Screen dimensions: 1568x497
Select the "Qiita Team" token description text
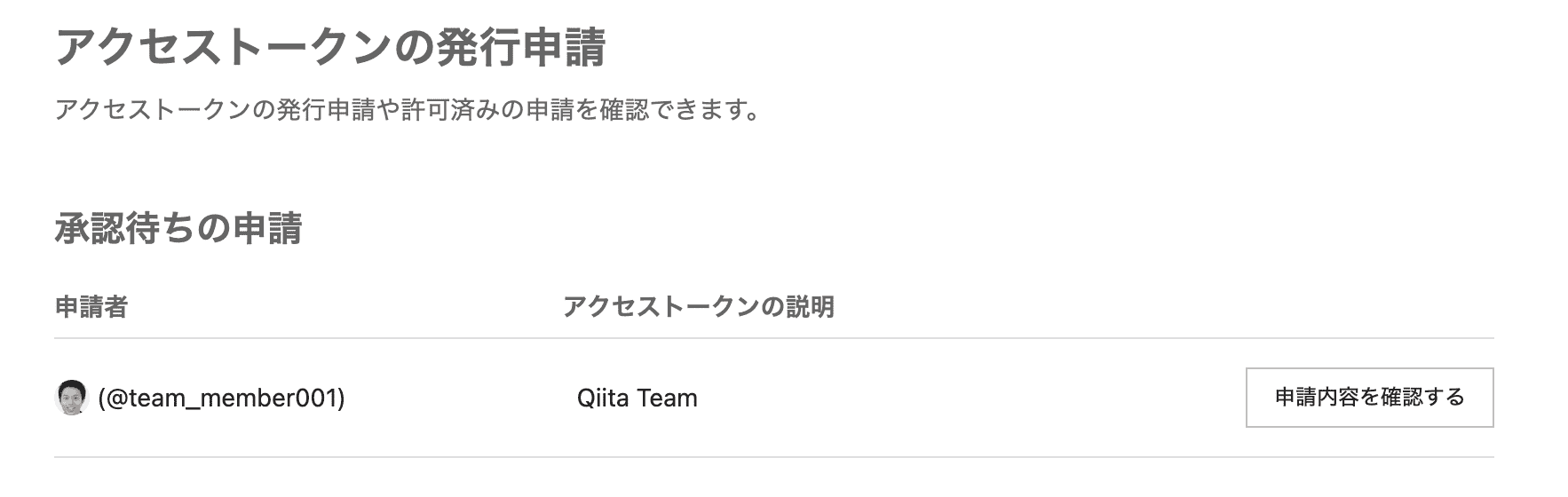pos(637,398)
